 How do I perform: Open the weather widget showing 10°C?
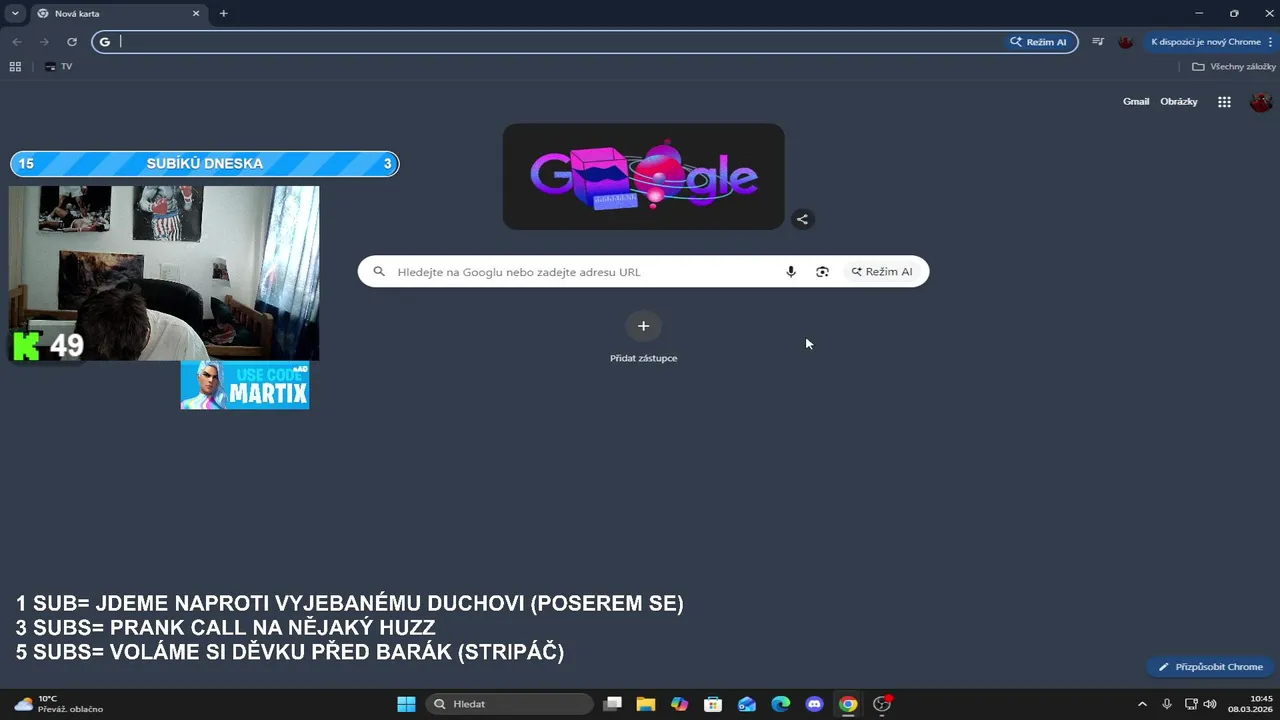[58, 704]
